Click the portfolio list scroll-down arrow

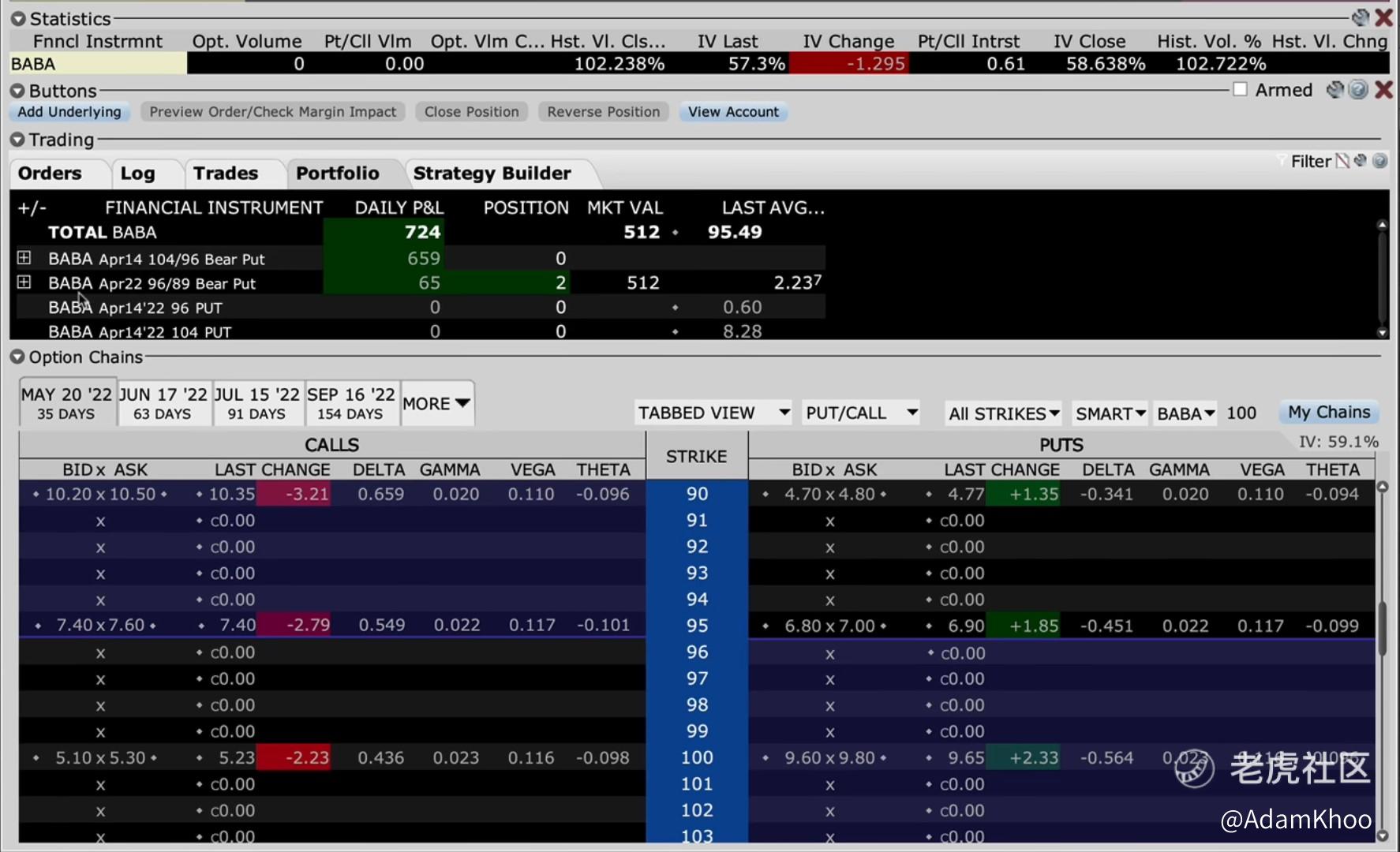(1382, 333)
